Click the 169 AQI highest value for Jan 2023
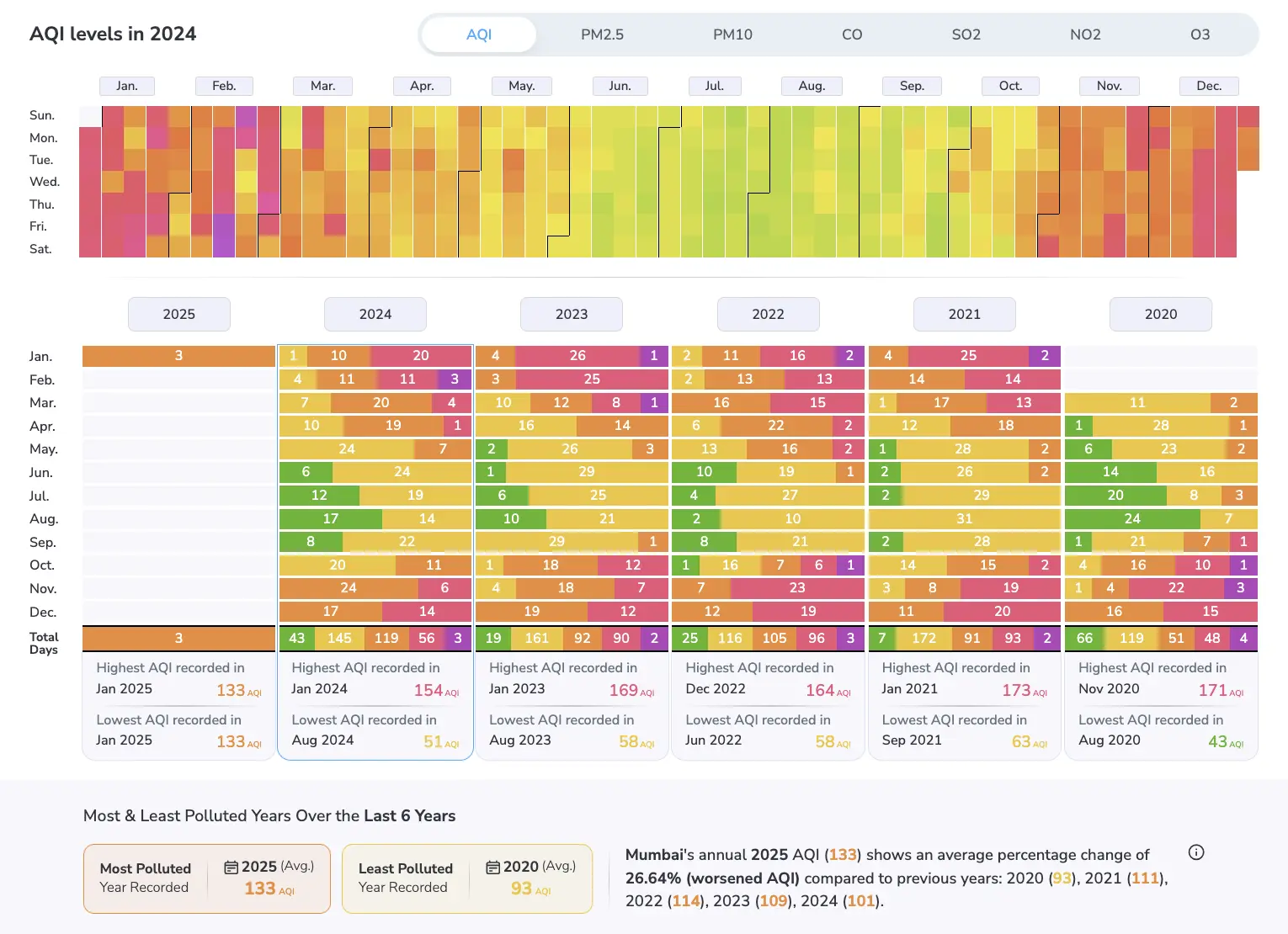 pyautogui.click(x=631, y=690)
